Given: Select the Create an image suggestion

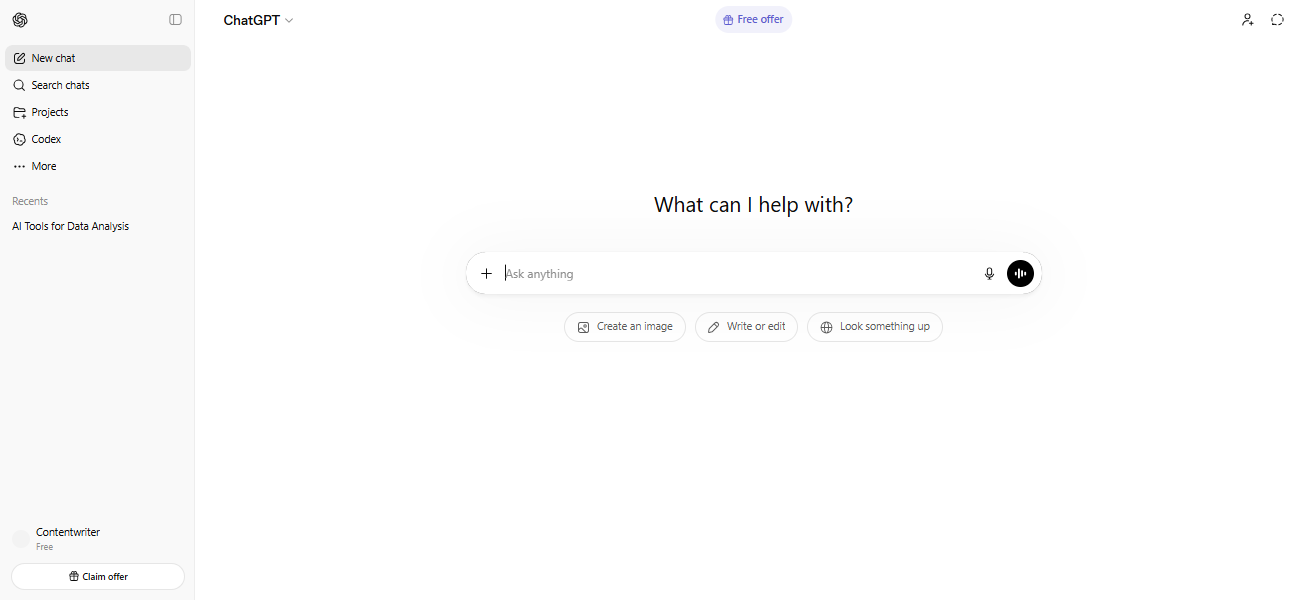Looking at the screenshot, I should pos(625,327).
